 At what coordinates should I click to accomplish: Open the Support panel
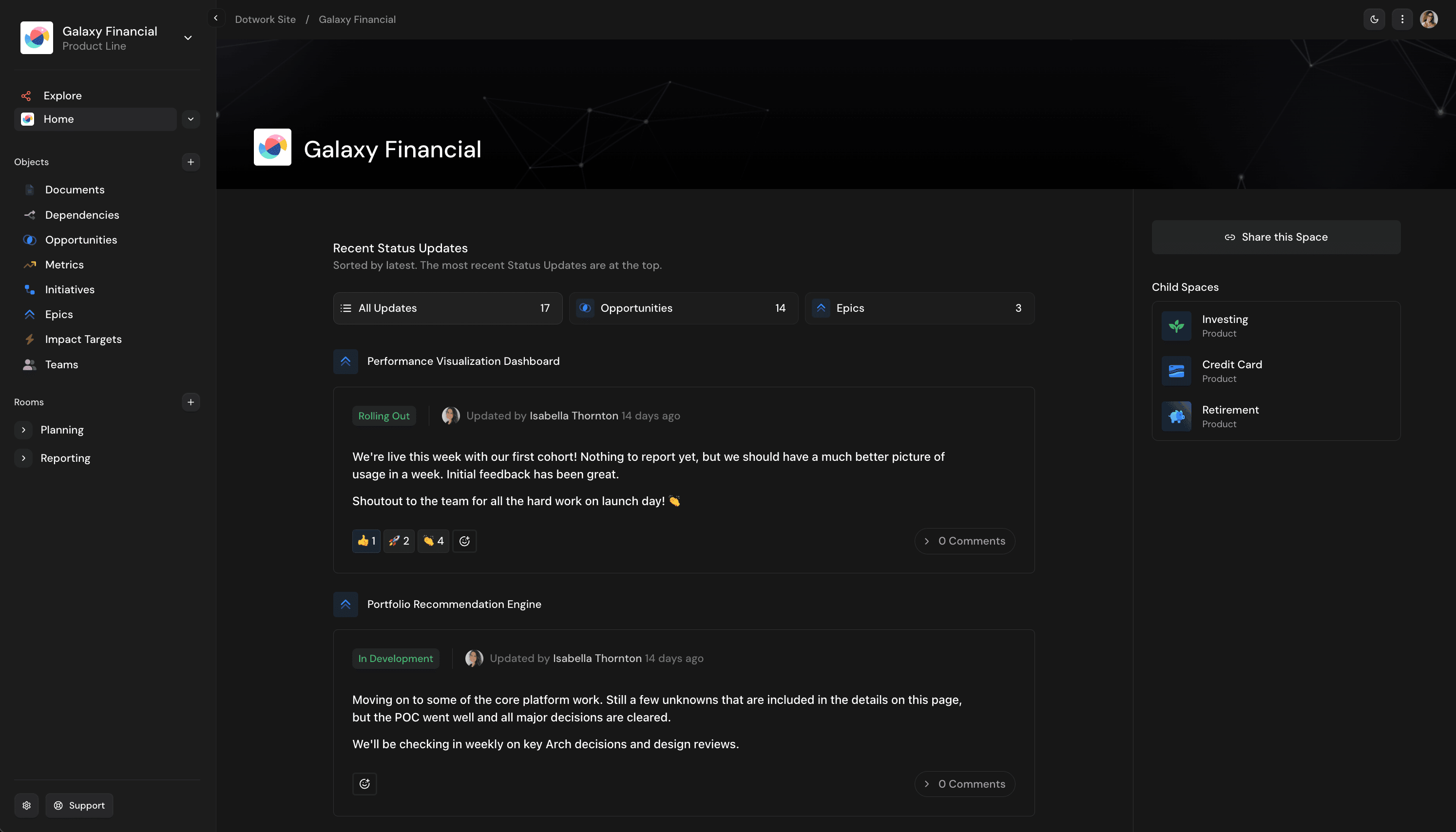(79, 805)
